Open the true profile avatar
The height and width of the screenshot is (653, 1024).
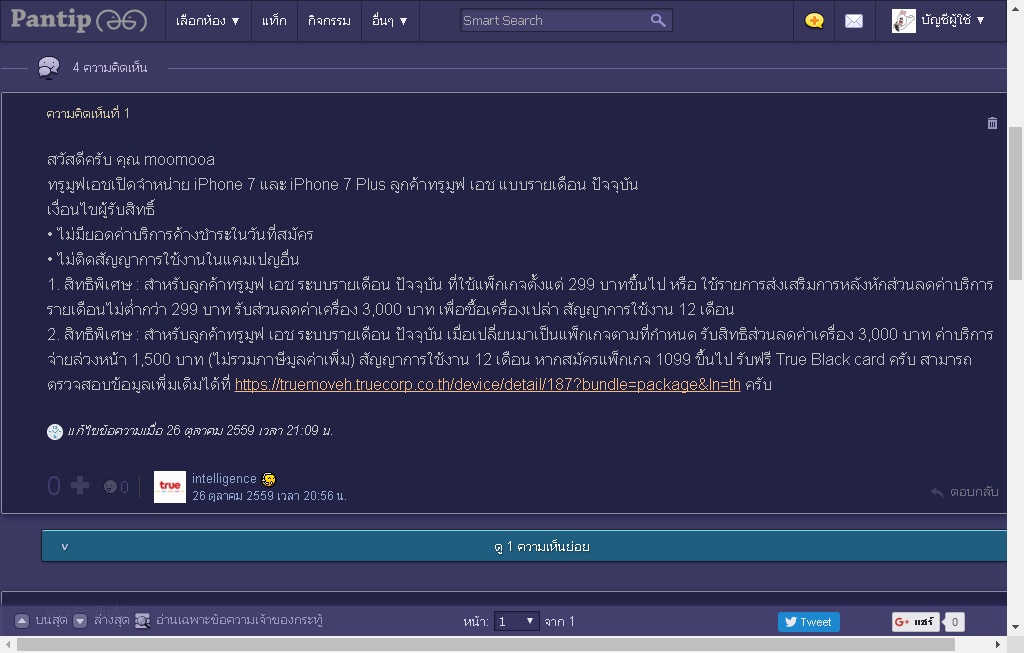coord(170,486)
